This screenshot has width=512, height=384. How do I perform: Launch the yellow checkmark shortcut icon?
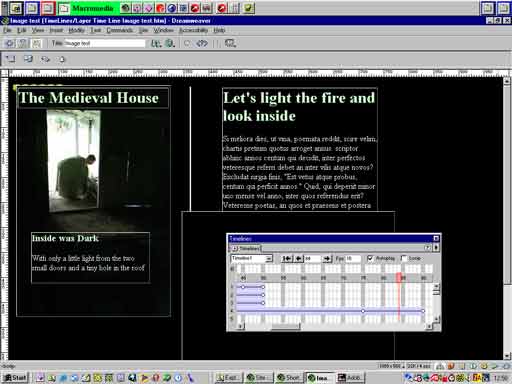pyautogui.click(x=248, y=8)
